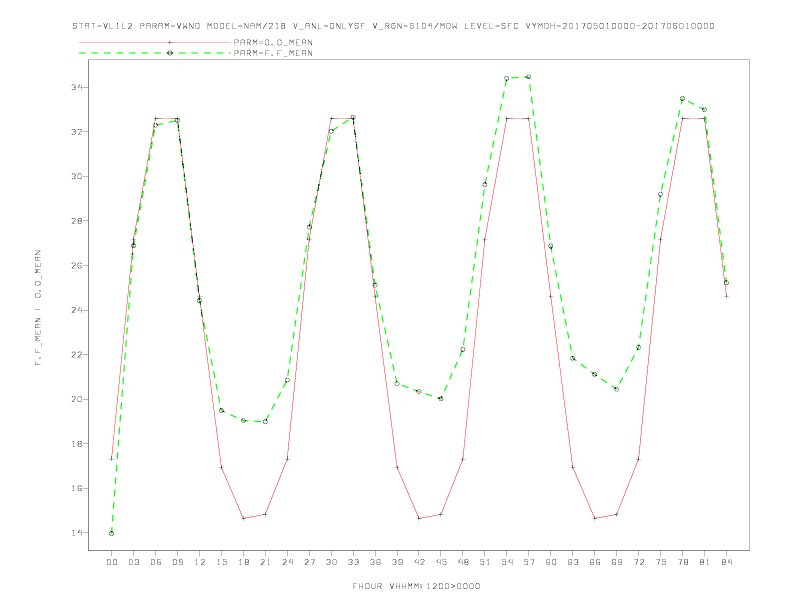This screenshot has height=612, width=792.
Task: Click the red plus data point at hour 00
Action: click(112, 458)
